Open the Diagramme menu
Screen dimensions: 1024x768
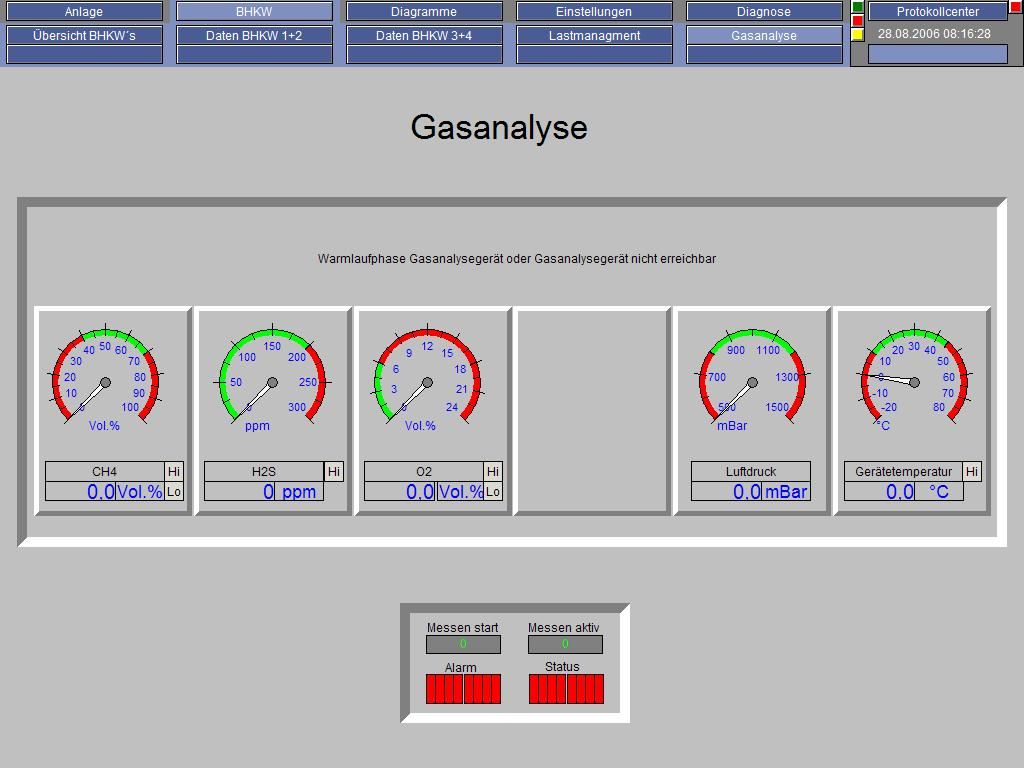coord(424,12)
